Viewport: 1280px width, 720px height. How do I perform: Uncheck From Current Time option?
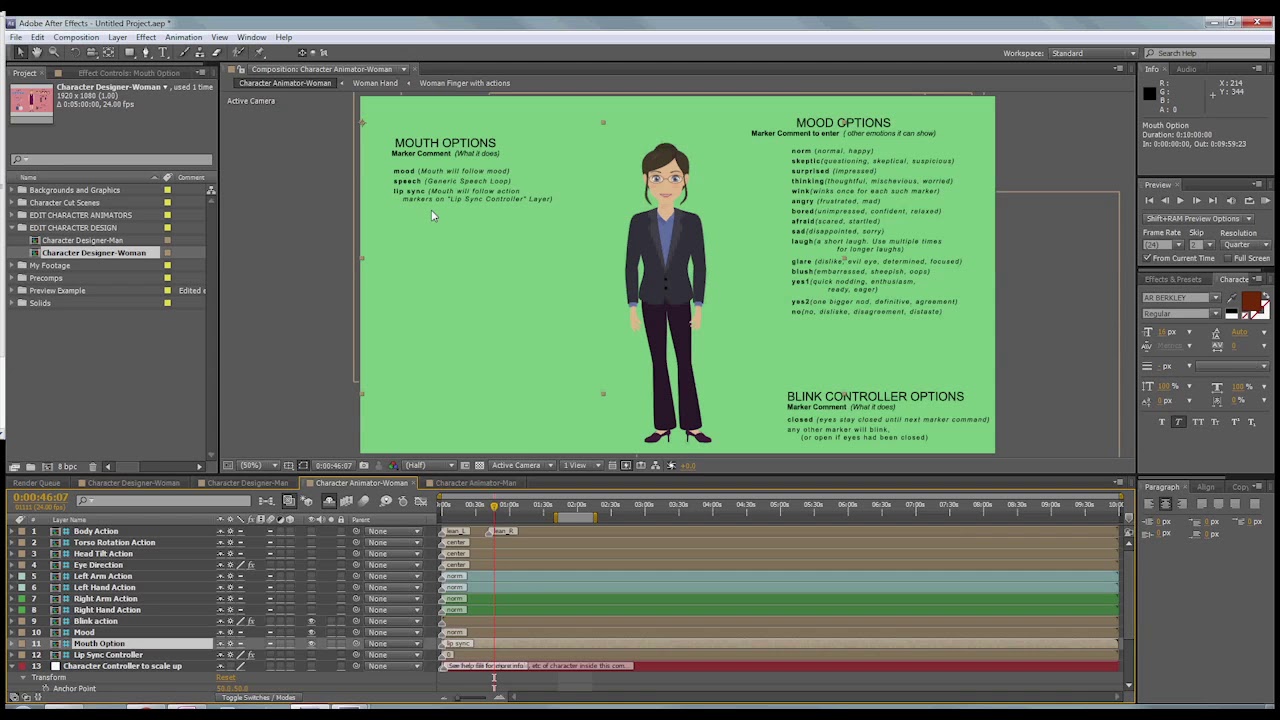(x=1148, y=258)
